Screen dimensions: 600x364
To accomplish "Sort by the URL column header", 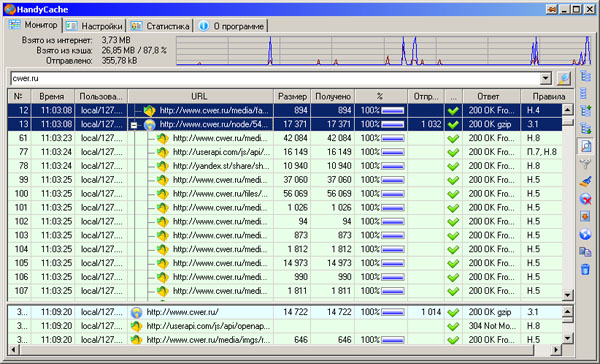I will pos(200,96).
